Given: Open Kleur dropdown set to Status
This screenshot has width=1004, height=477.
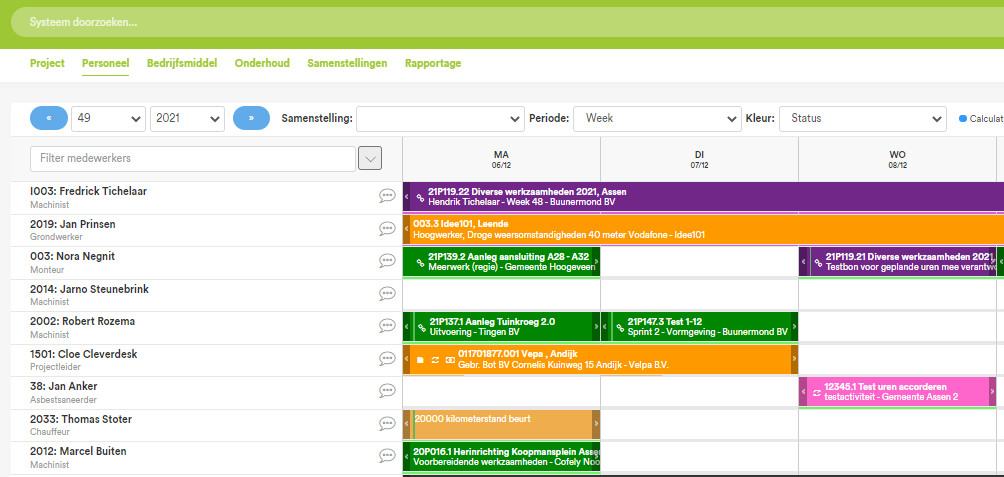Looking at the screenshot, I should [862, 118].
